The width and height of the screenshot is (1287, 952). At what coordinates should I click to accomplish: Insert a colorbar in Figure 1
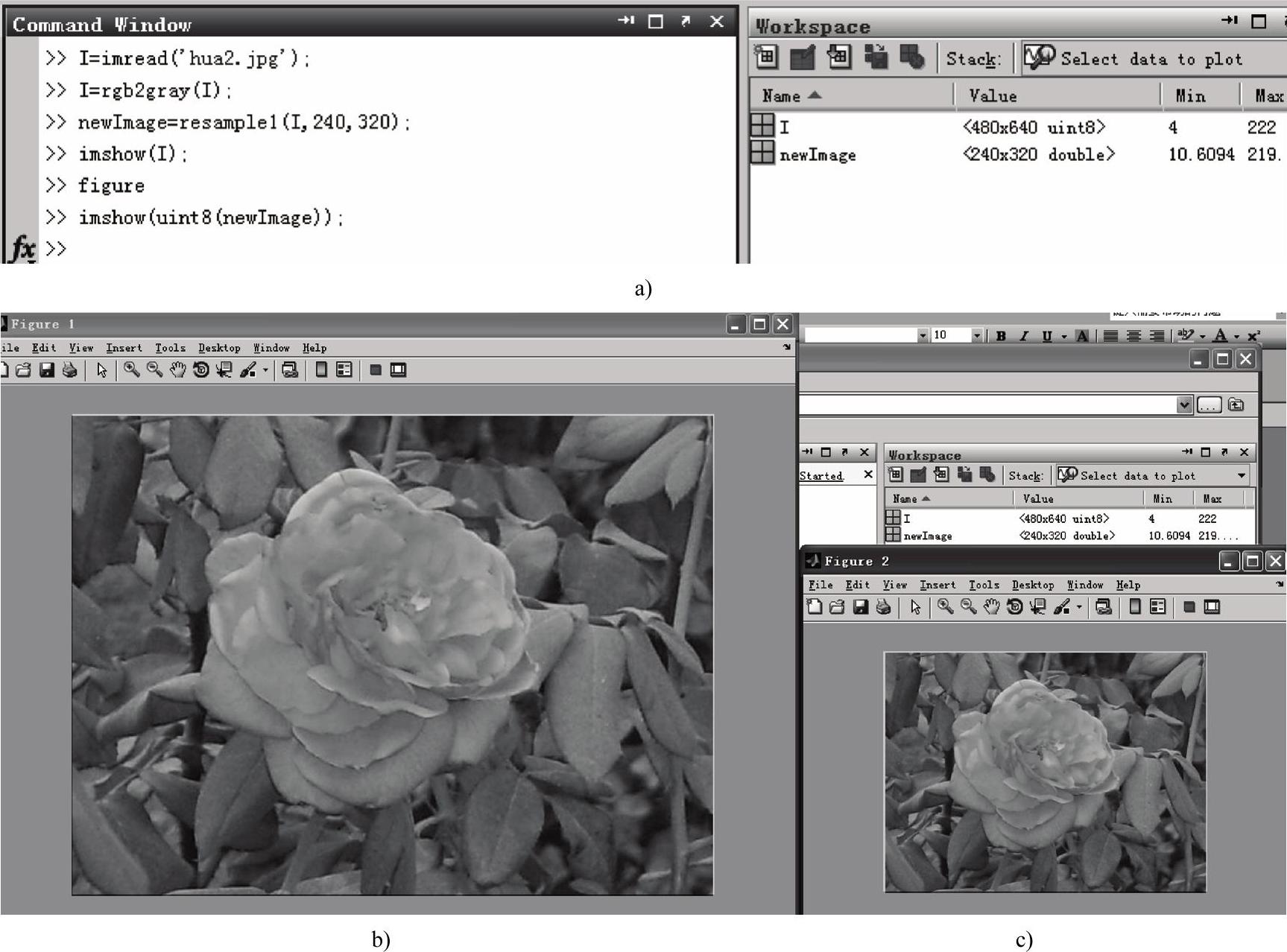pos(321,369)
